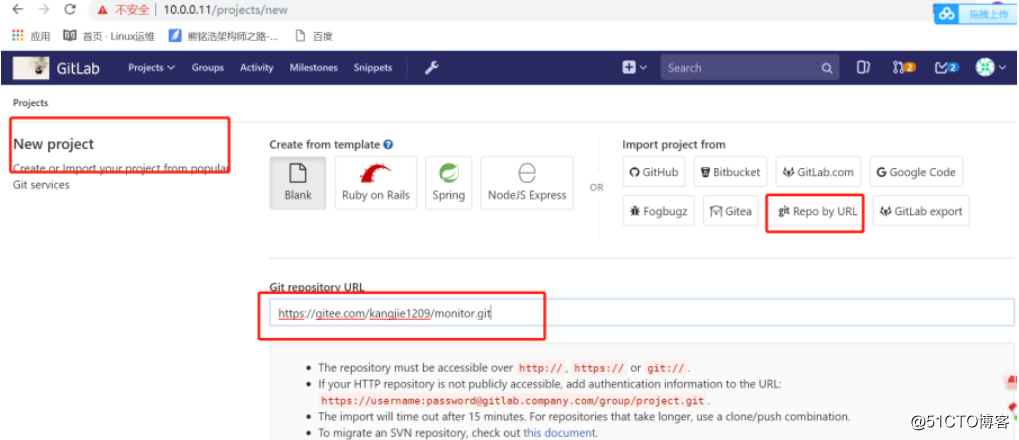Image resolution: width=1019 pixels, height=440 pixels.
Task: Click the 'Import project from' label
Action: tap(674, 145)
